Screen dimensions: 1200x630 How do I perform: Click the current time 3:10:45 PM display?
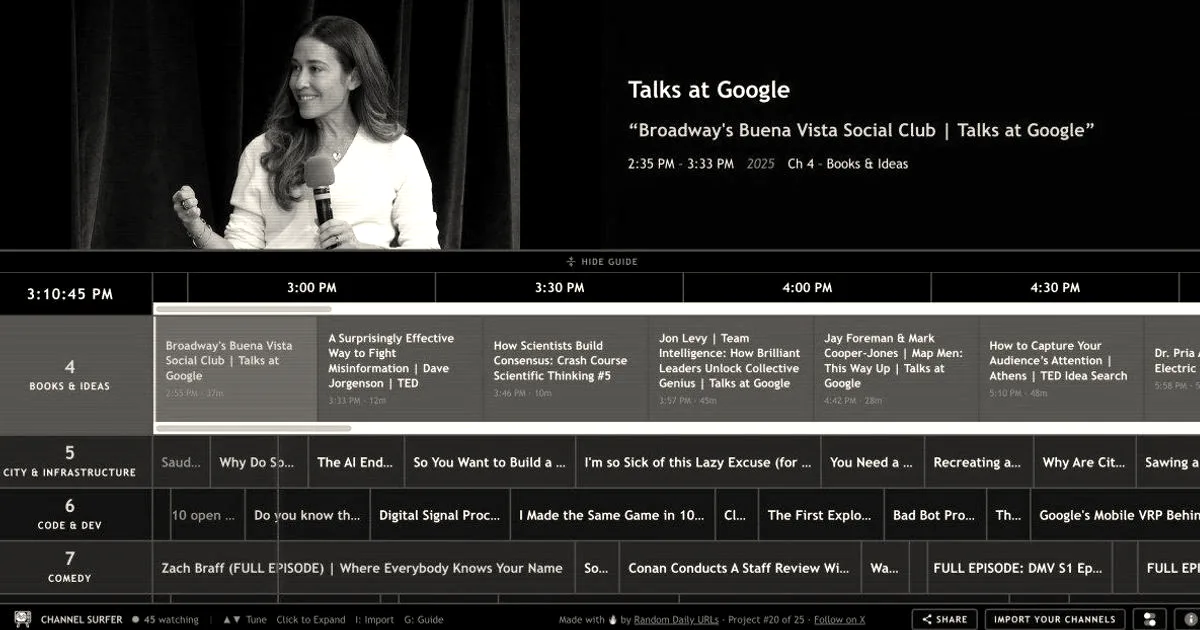(x=70, y=294)
